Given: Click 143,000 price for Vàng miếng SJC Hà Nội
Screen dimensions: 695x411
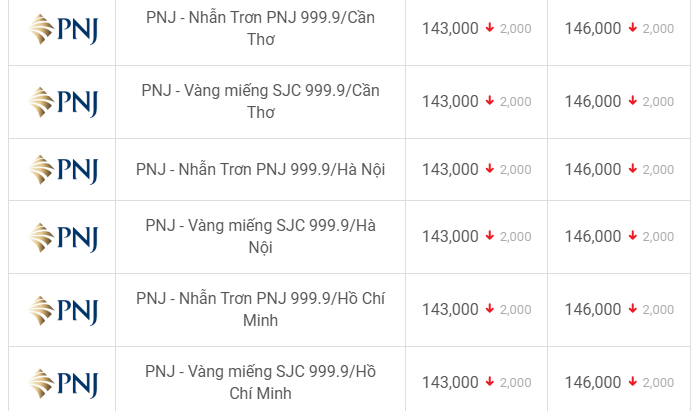Looking at the screenshot, I should pyautogui.click(x=450, y=236).
